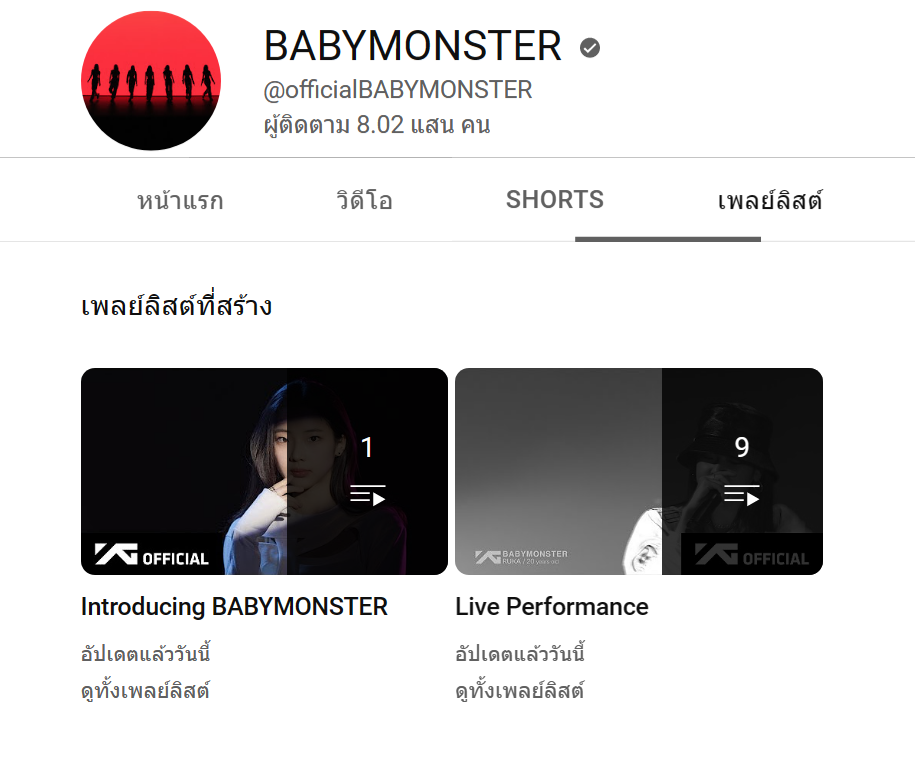Click YG OFFICIAL logo on Introducing BABYMONSTER thumbnail
The image size is (915, 761).
point(152,555)
